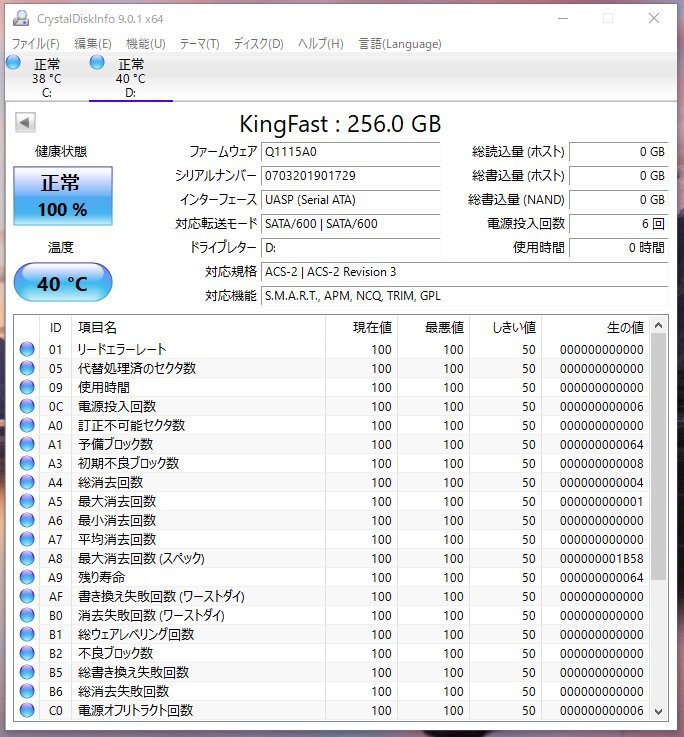Select the 総ウェアレベリング回数 attribute name
This screenshot has width=684, height=737.
coord(136,634)
